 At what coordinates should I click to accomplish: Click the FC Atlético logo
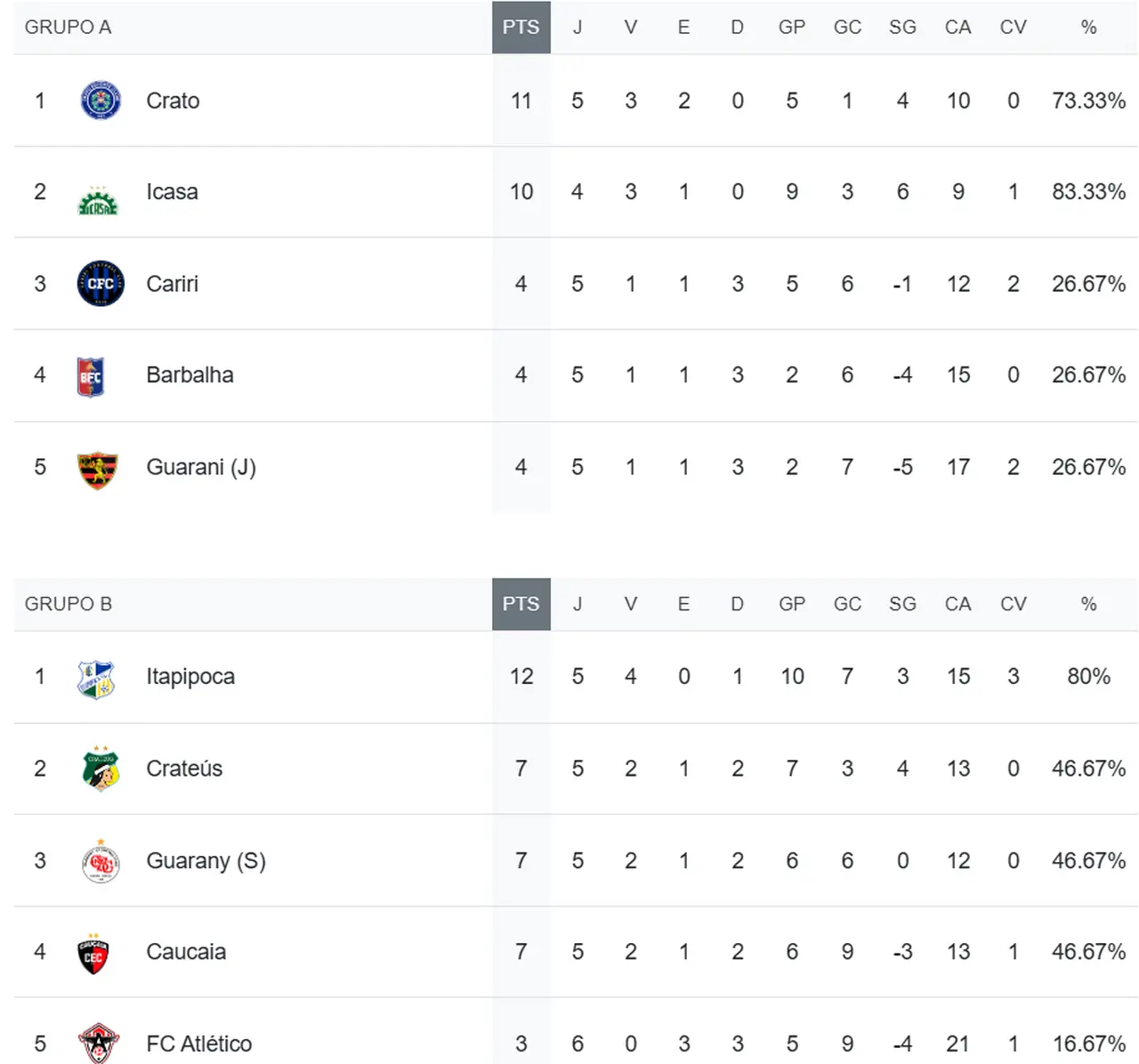click(x=98, y=1044)
